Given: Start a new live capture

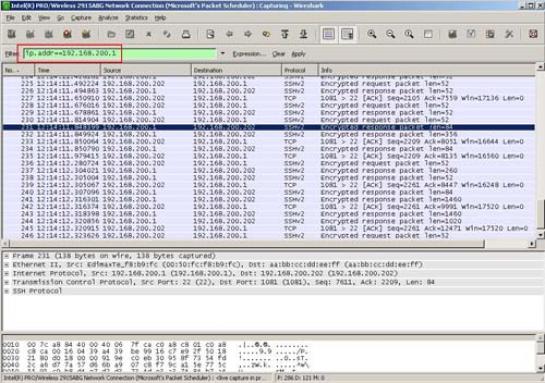Looking at the screenshot, I should [49, 34].
